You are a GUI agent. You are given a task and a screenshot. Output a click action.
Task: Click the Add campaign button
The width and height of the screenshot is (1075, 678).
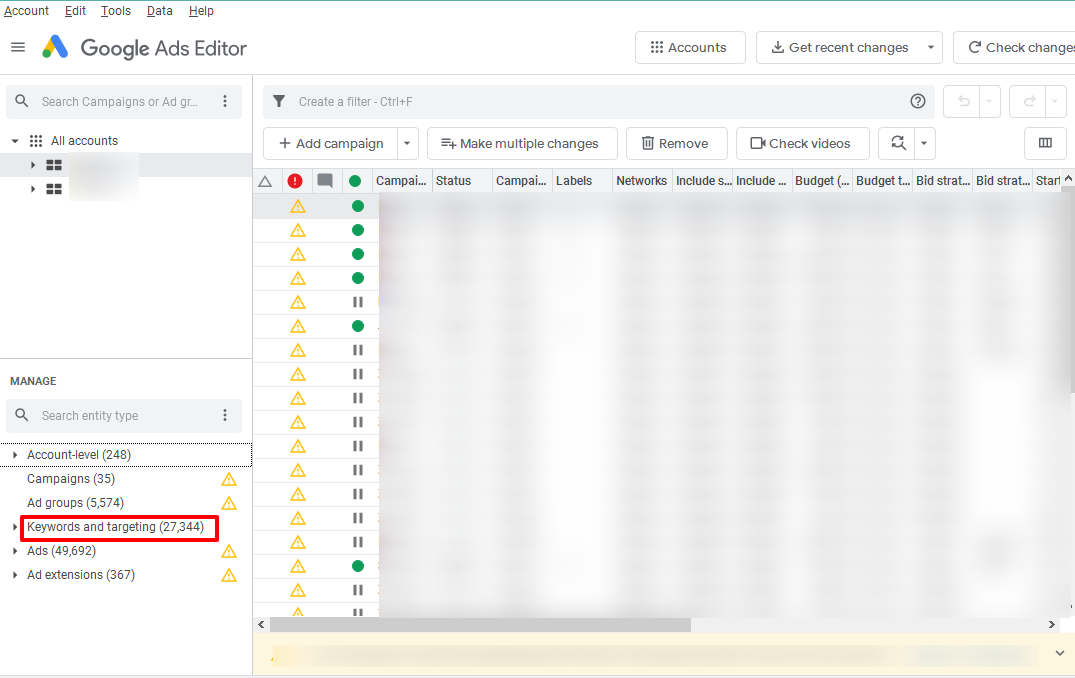click(331, 143)
